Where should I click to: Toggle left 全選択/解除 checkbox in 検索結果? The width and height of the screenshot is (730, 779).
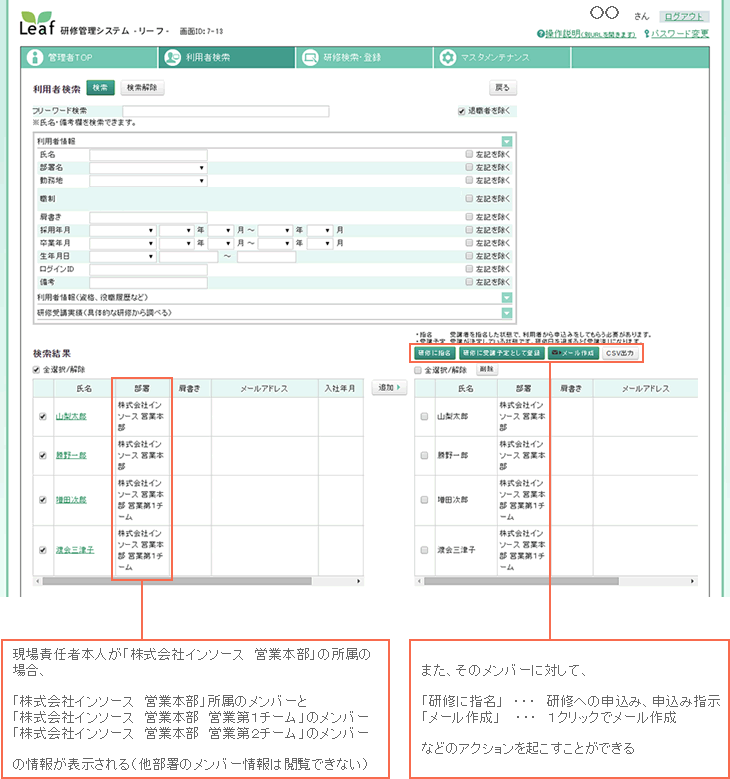click(x=36, y=370)
